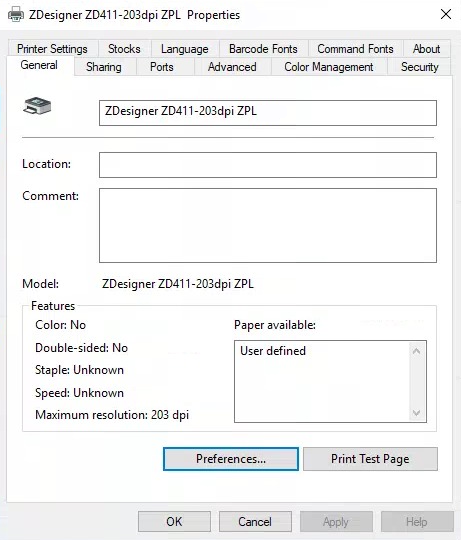Click the Print Test Page button

click(370, 459)
